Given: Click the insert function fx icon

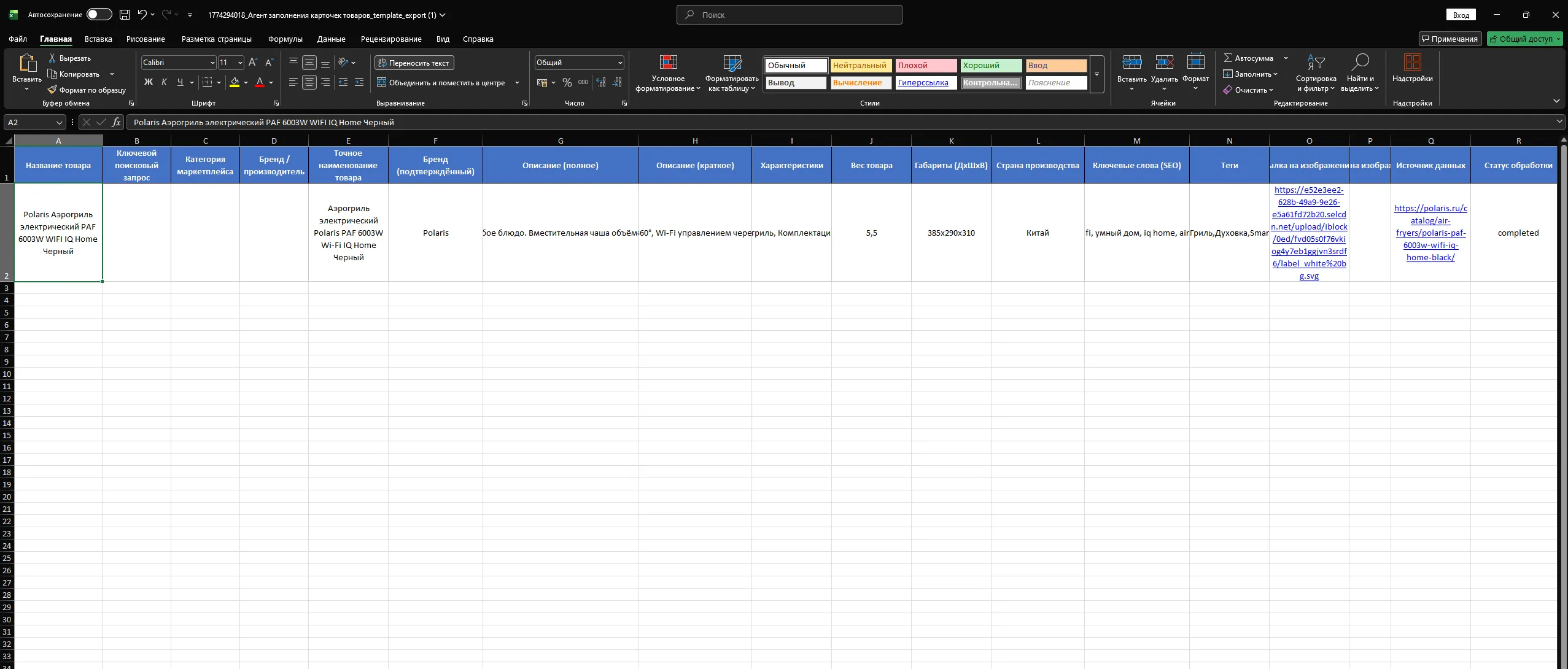Looking at the screenshot, I should click(x=116, y=122).
